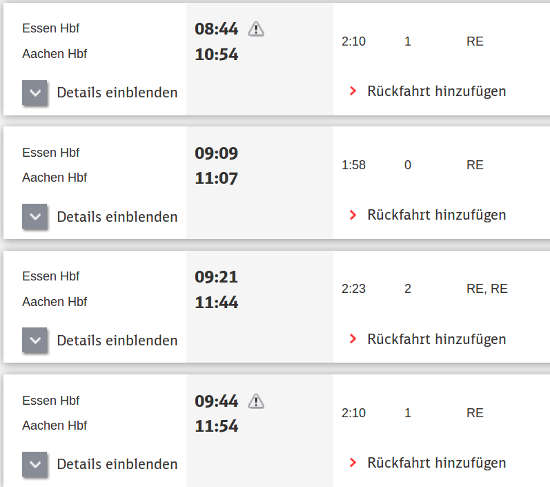Click red arrow for return trip on 09:44 connection

[353, 463]
